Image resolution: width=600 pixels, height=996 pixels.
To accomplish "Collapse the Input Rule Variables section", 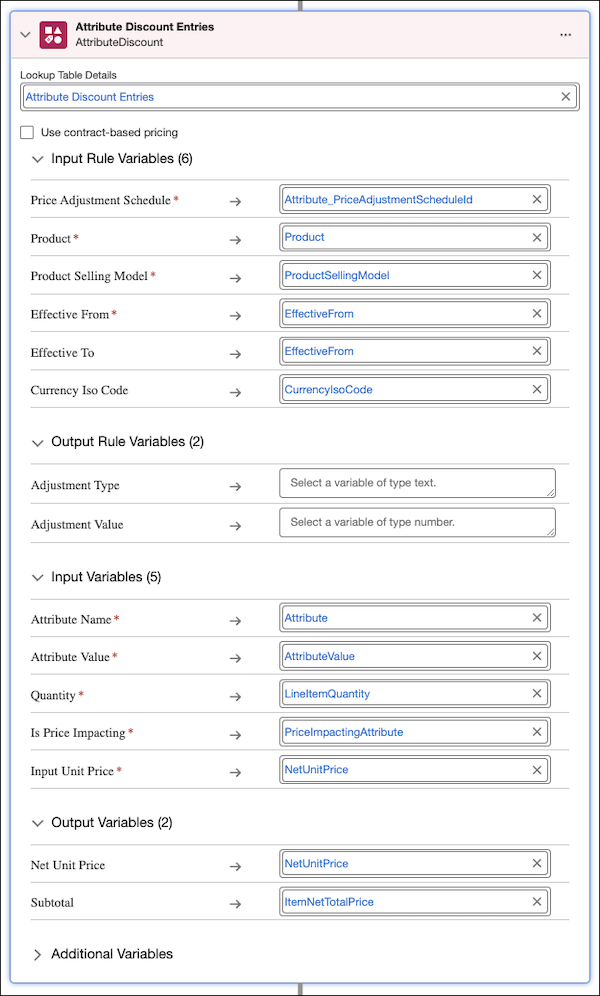I will pos(38,158).
